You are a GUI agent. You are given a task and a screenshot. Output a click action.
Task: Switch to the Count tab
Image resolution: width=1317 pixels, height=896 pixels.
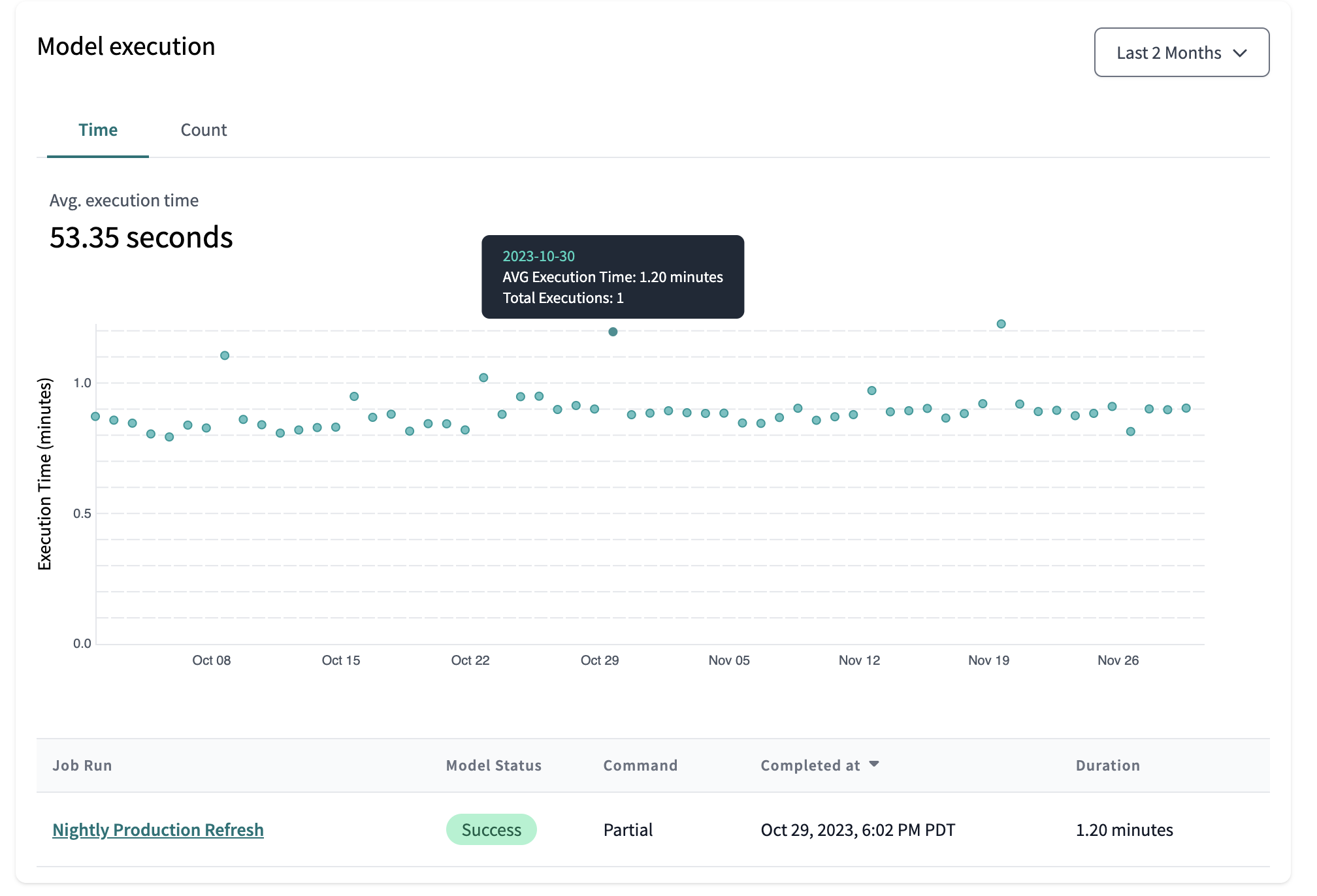click(x=203, y=130)
